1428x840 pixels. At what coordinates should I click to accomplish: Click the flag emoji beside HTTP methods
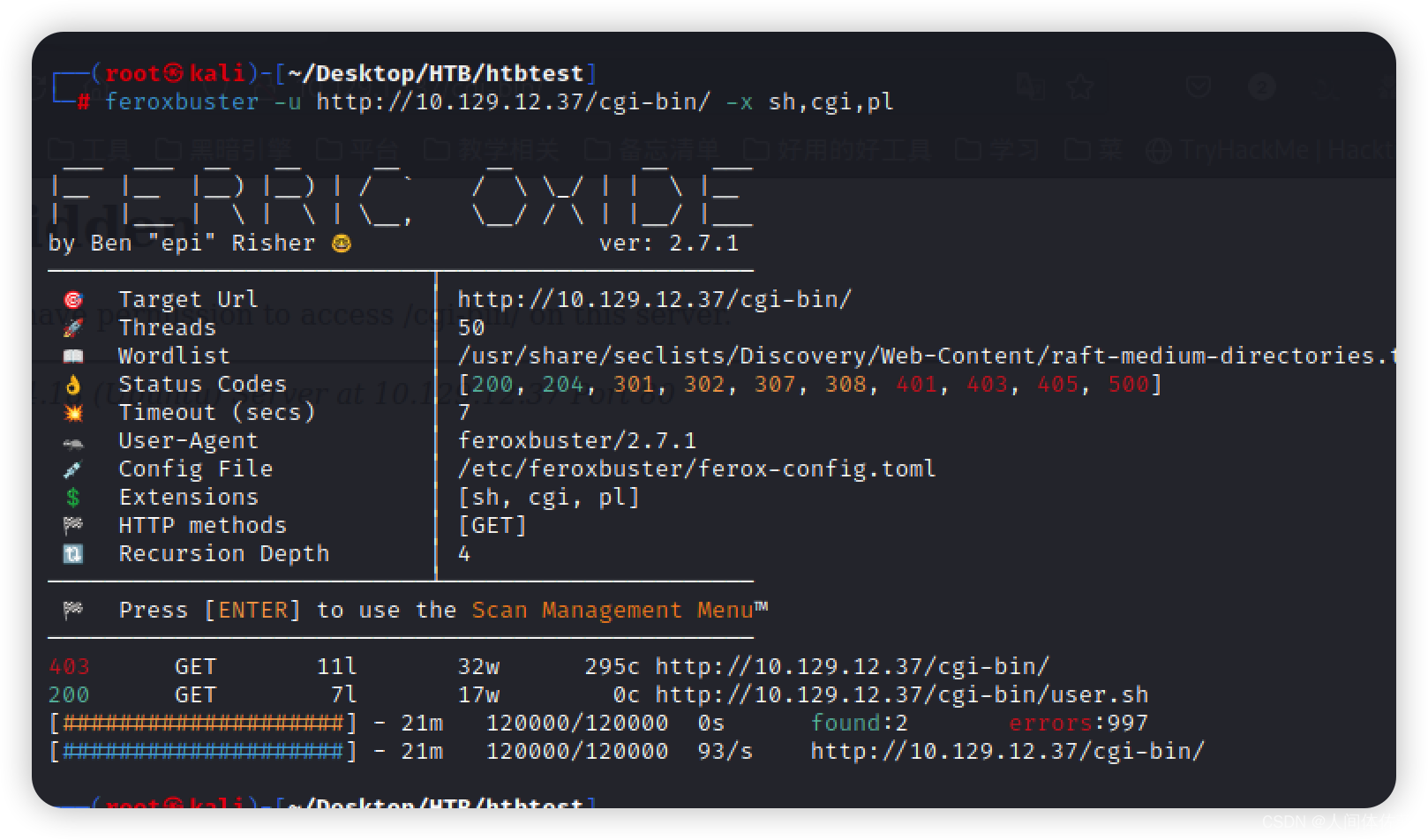(73, 526)
